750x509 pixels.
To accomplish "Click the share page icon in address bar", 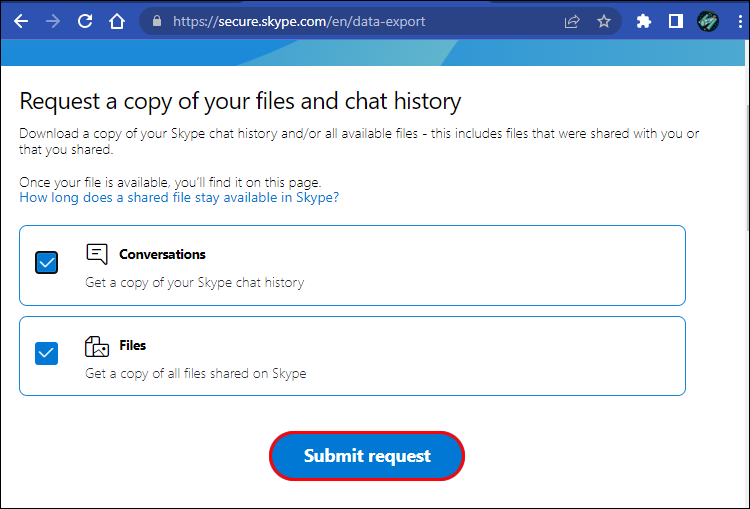I will (572, 21).
